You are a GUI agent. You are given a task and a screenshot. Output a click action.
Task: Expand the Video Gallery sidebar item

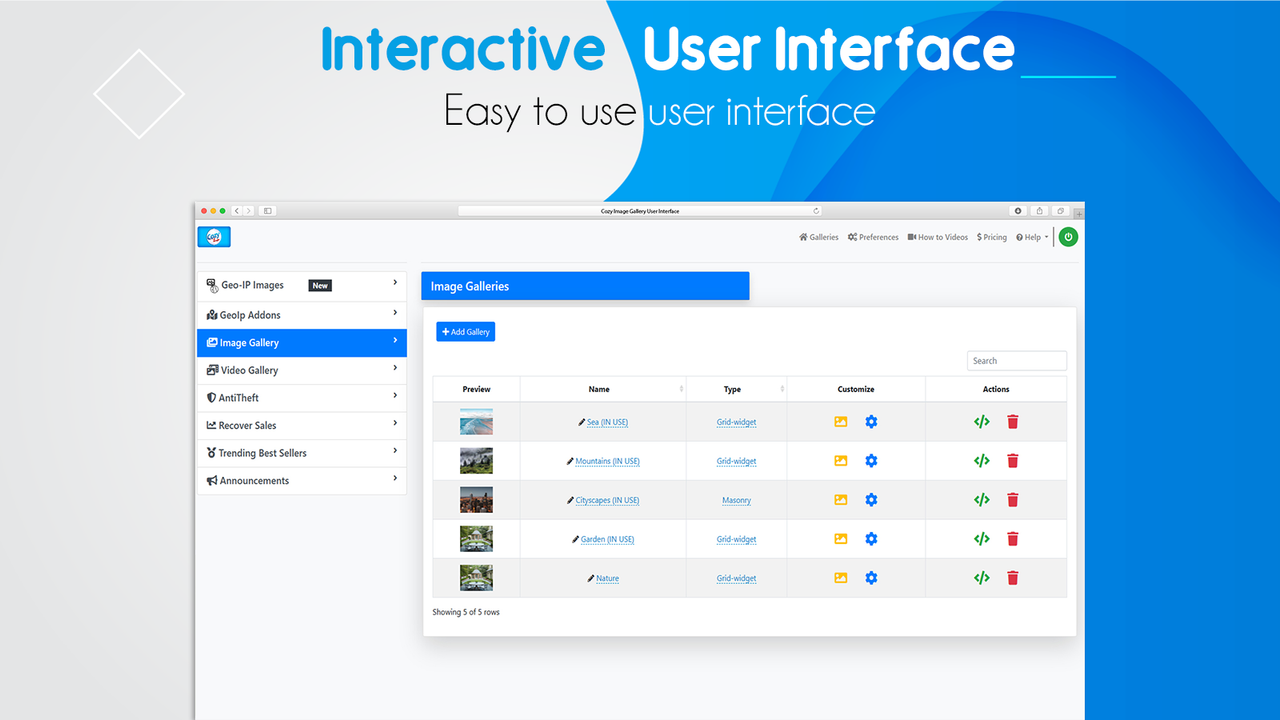(248, 369)
